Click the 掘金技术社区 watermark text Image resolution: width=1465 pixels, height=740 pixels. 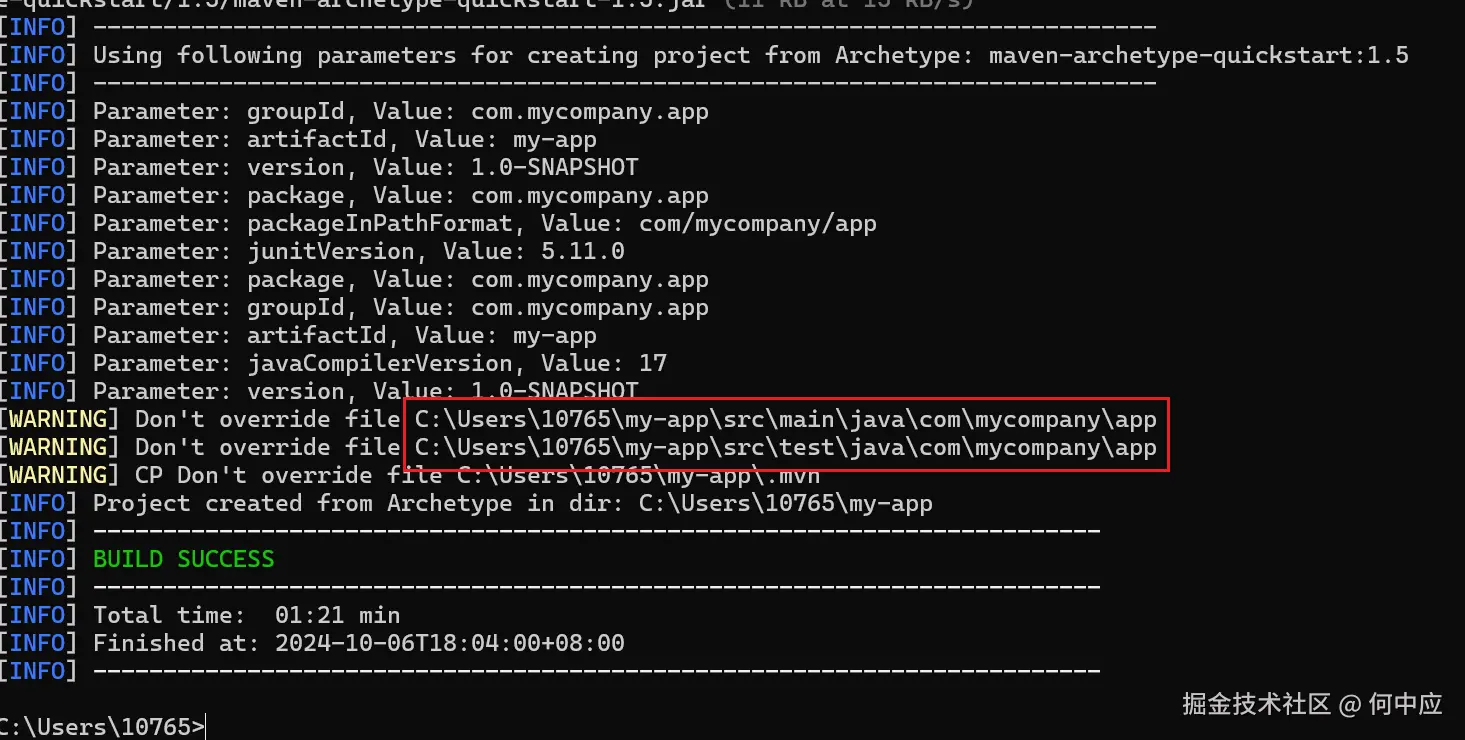point(1256,704)
